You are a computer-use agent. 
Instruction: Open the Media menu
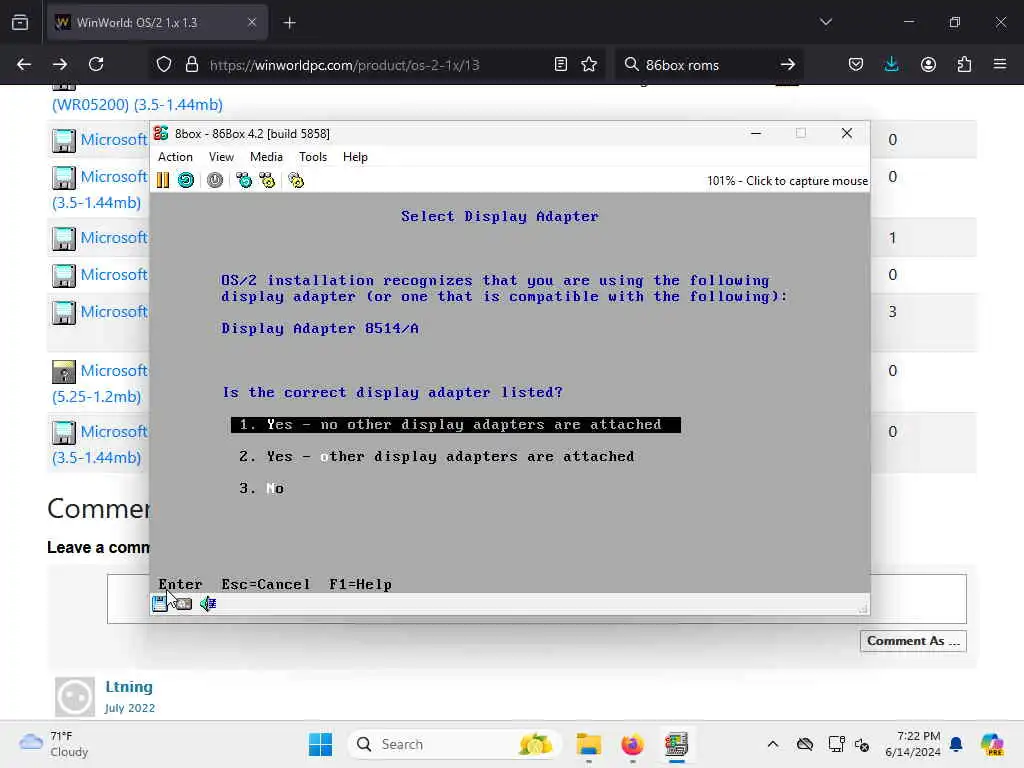[266, 157]
